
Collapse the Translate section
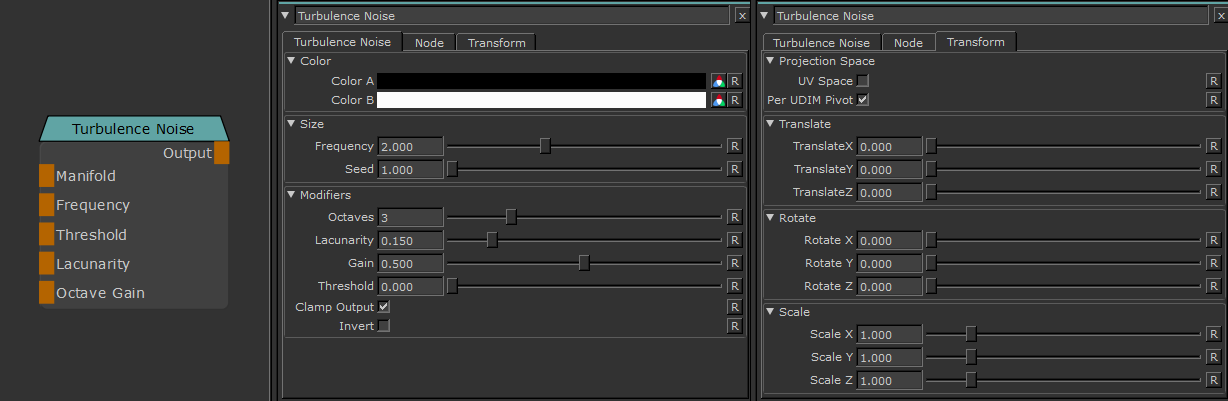(770, 124)
